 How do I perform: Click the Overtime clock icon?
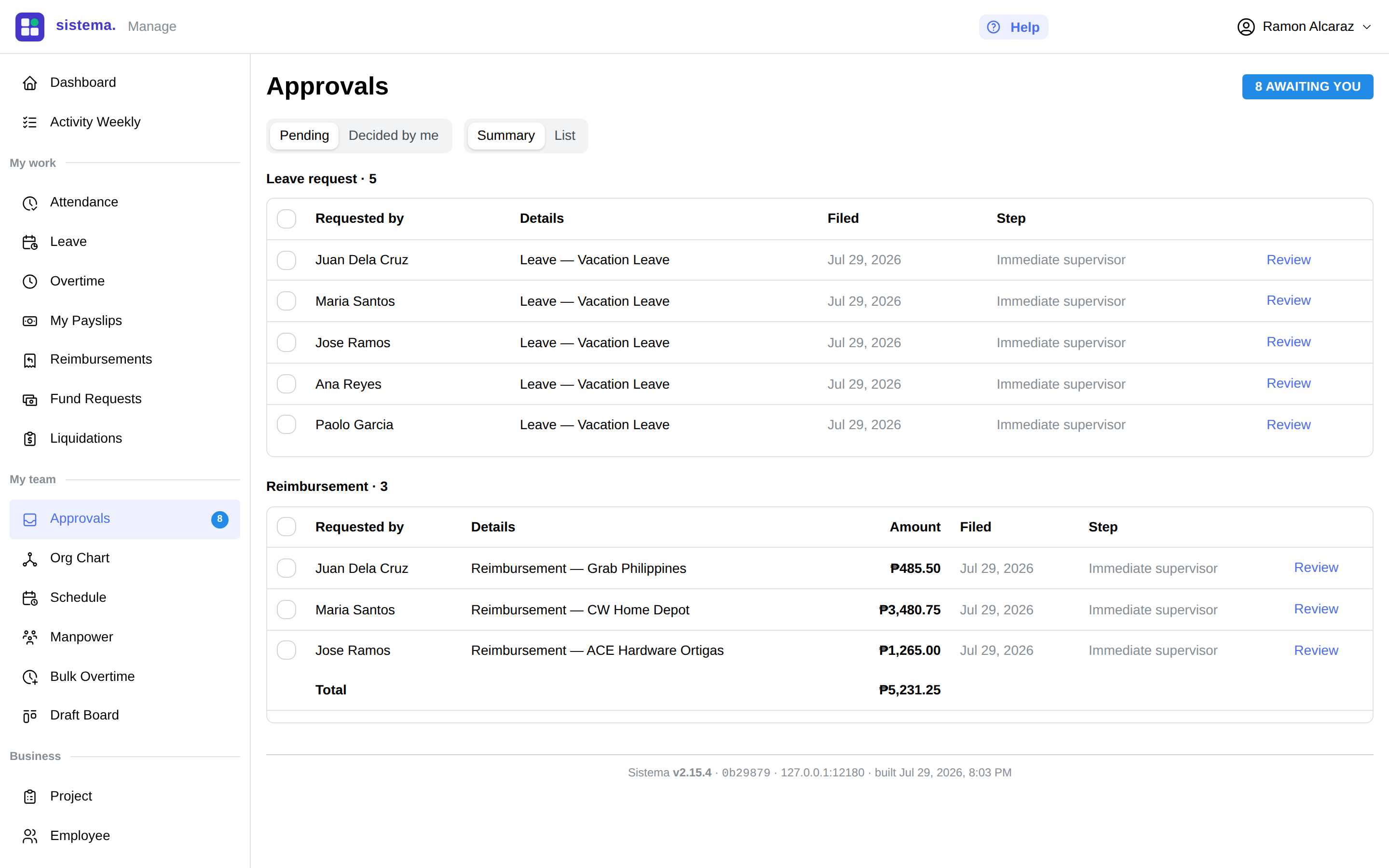click(x=30, y=281)
